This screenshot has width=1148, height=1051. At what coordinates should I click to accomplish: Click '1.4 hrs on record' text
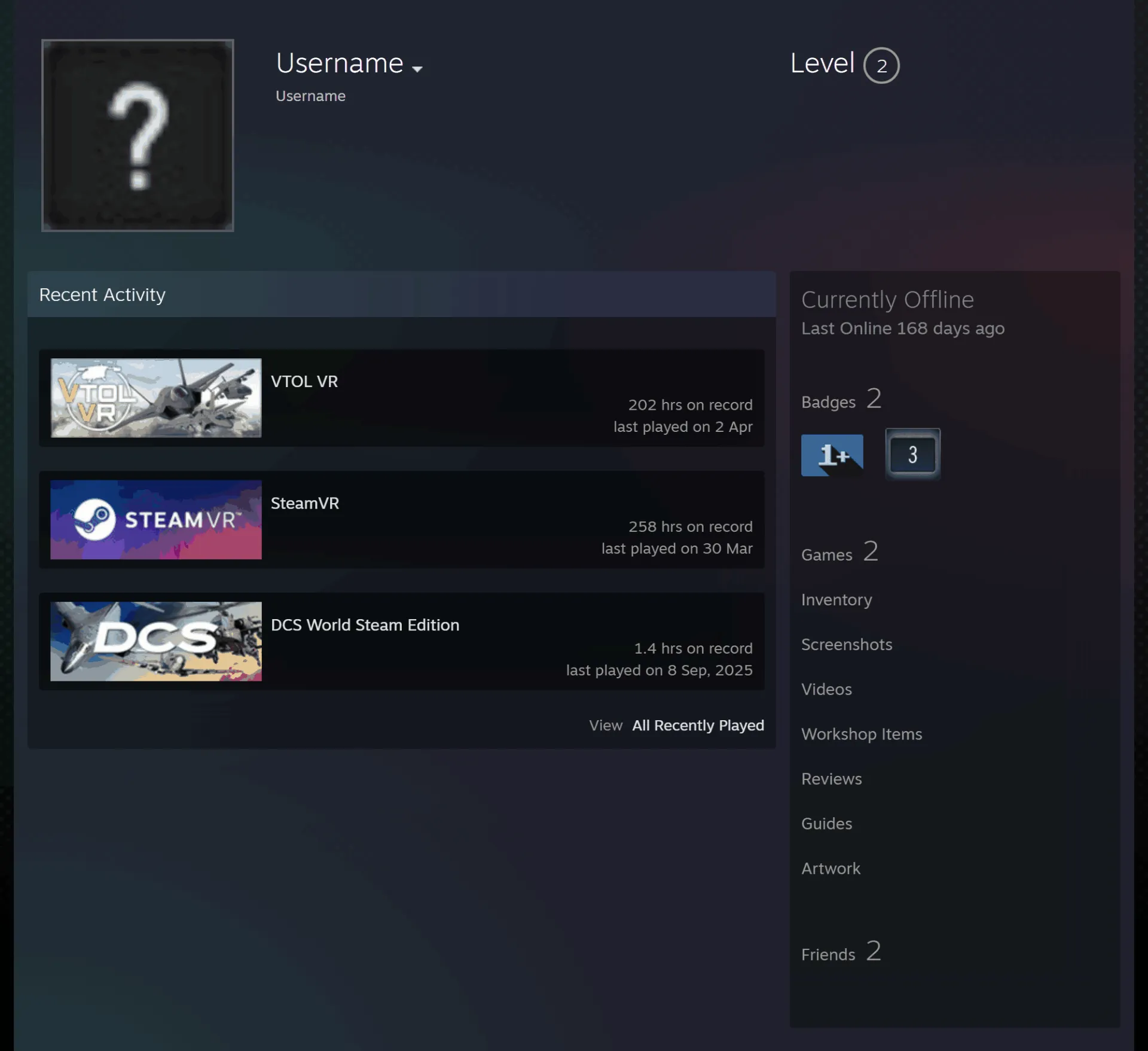pyautogui.click(x=694, y=648)
